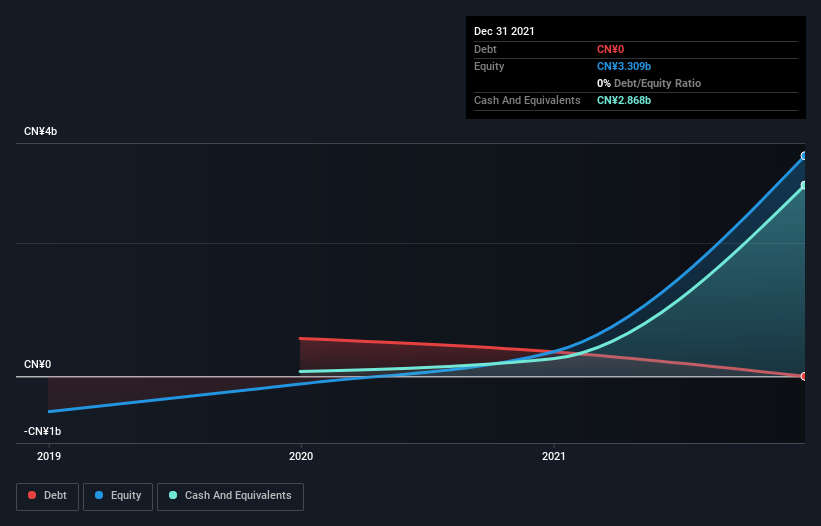Click the CN¥2.868b cash value
The height and width of the screenshot is (526, 821).
(624, 100)
